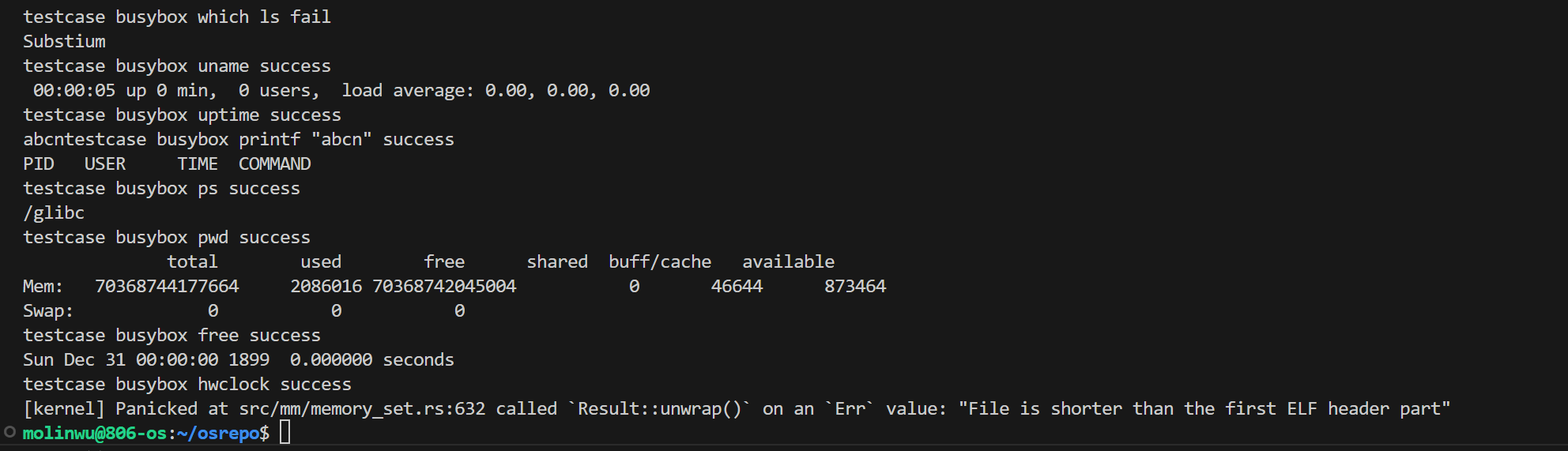Click the "testcase busybox which ls fail" line
Image resolution: width=1568 pixels, height=451 pixels.
176,17
